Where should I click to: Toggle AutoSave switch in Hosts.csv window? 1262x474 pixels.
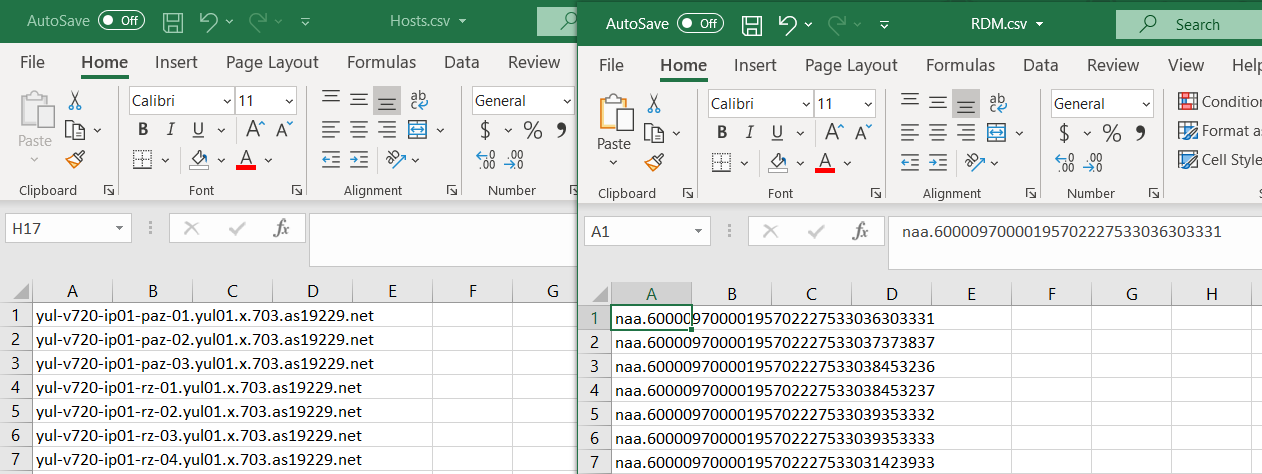121,20
